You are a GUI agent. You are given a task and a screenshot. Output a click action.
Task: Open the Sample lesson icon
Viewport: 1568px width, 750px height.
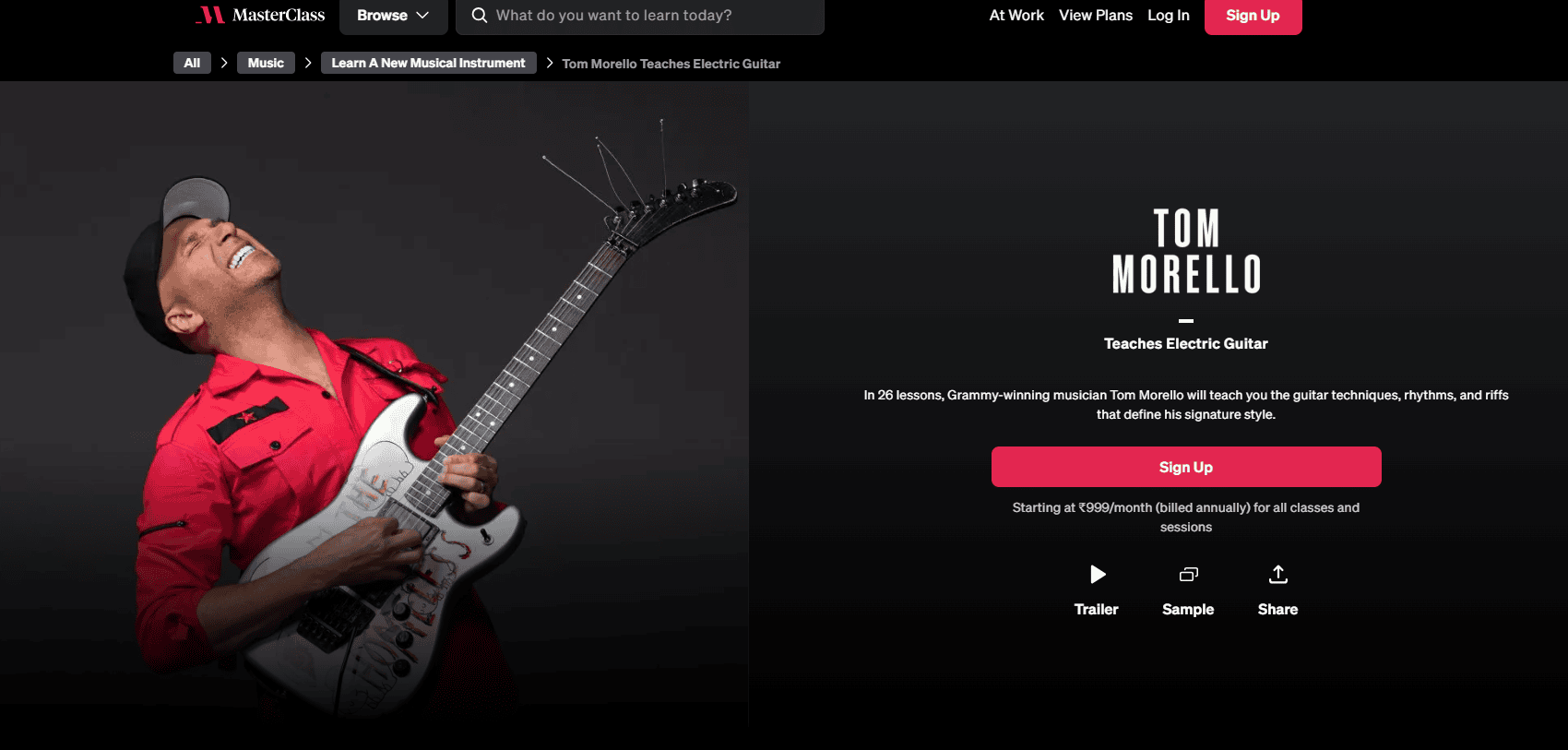(1188, 575)
